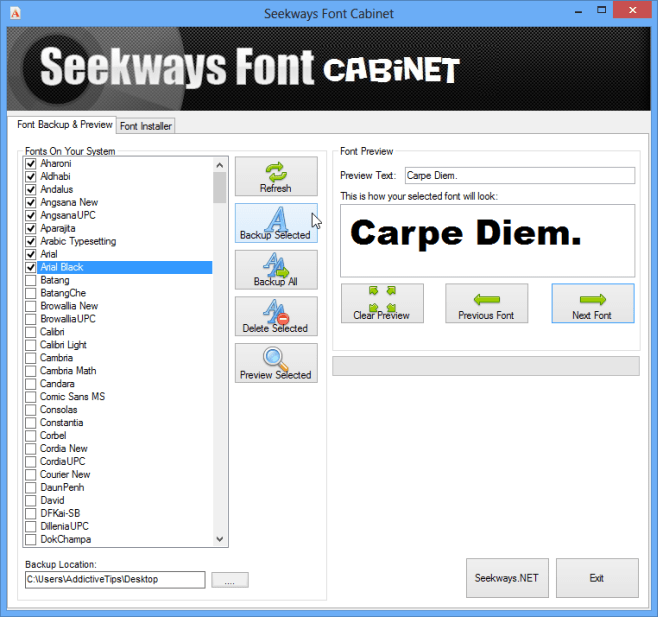Image resolution: width=658 pixels, height=617 pixels.
Task: Check the Batang font checkbox
Action: click(31, 280)
